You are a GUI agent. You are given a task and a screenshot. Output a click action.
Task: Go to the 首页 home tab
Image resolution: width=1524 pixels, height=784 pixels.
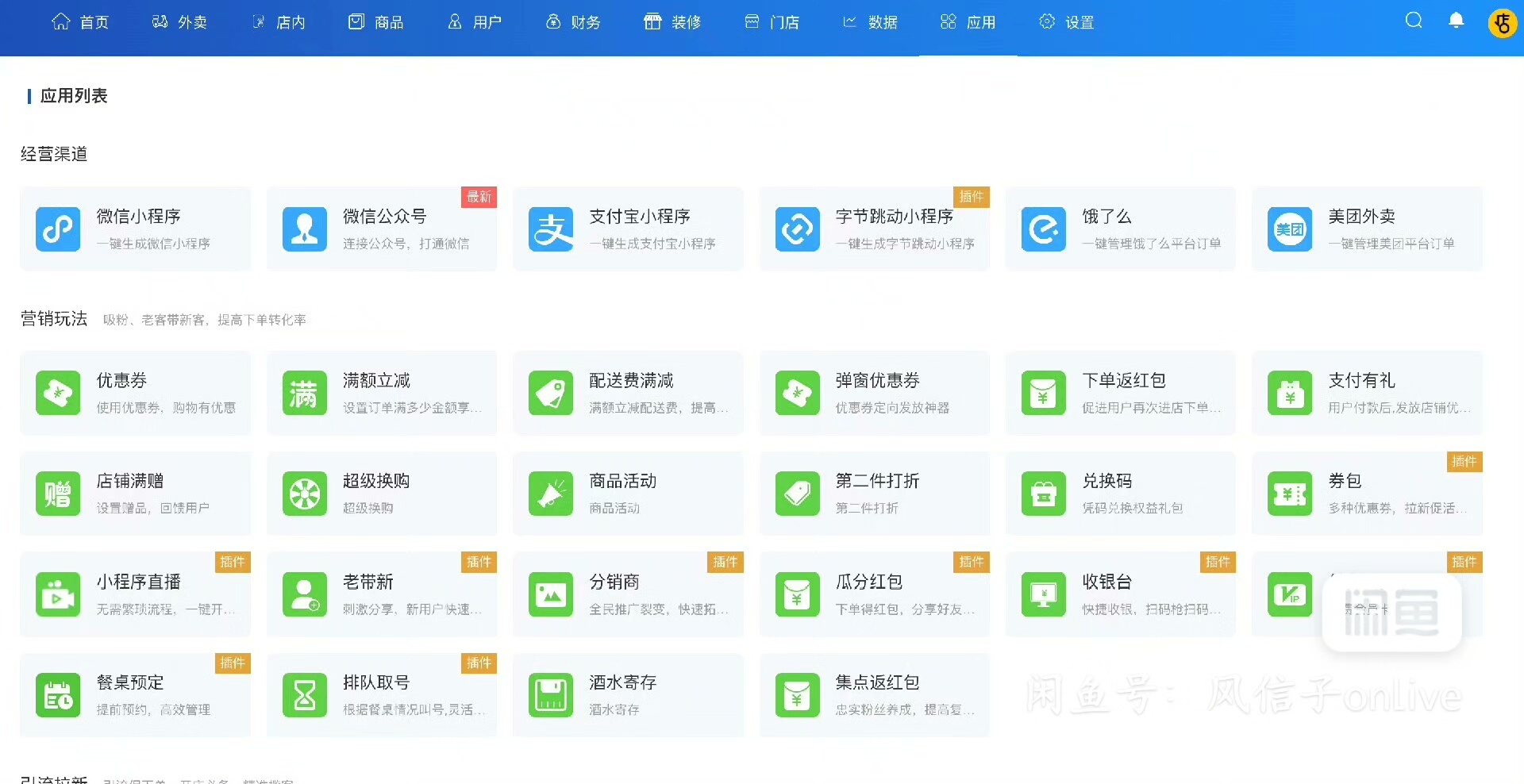point(80,22)
